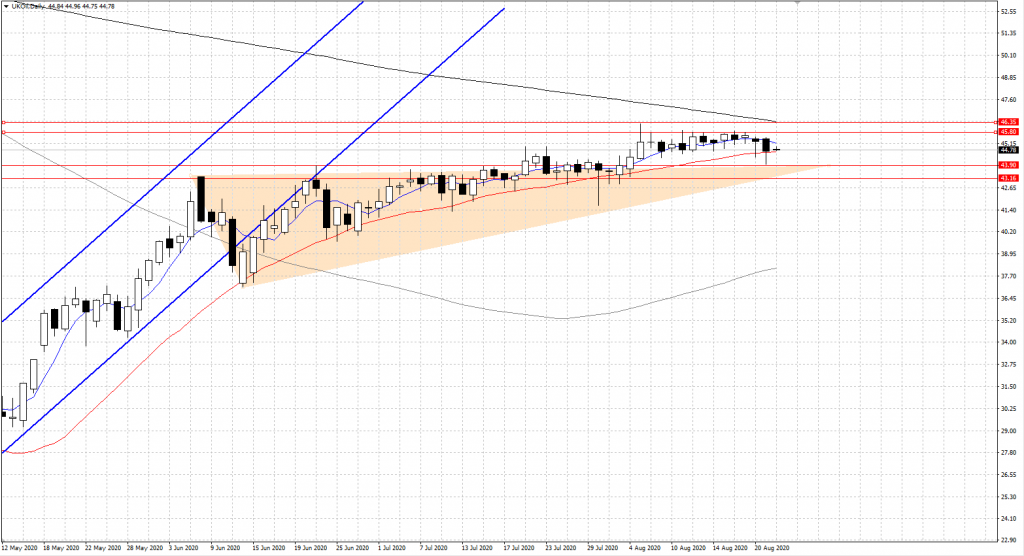Click the UKOIL,Daily chart title text
This screenshot has width=1024, height=556.
point(30,7)
